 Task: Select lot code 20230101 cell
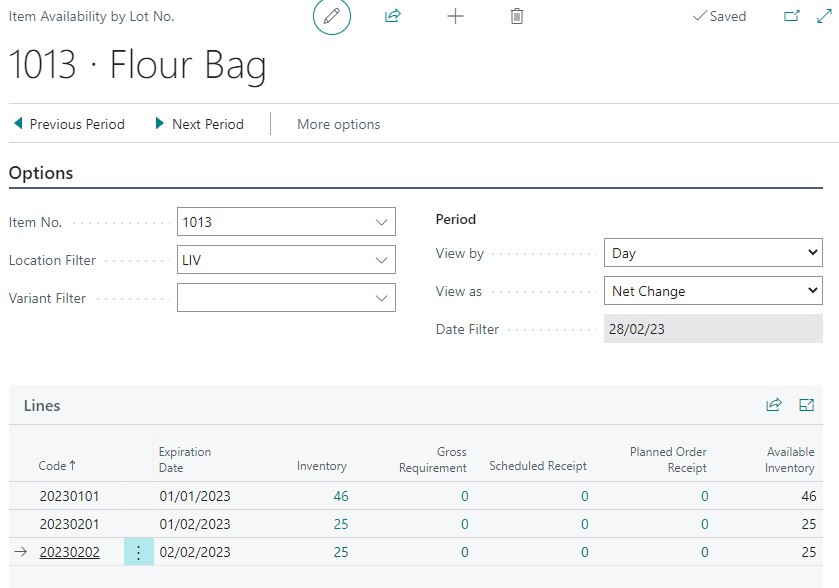(70, 496)
